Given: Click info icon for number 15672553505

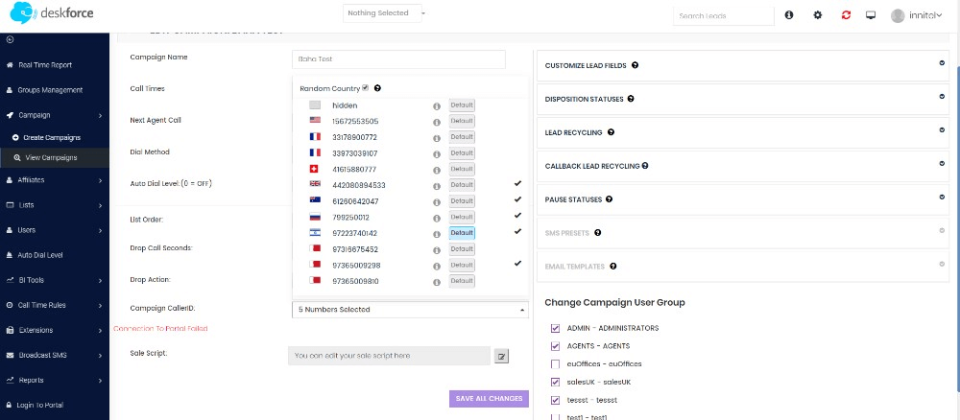Looking at the screenshot, I should click(437, 122).
